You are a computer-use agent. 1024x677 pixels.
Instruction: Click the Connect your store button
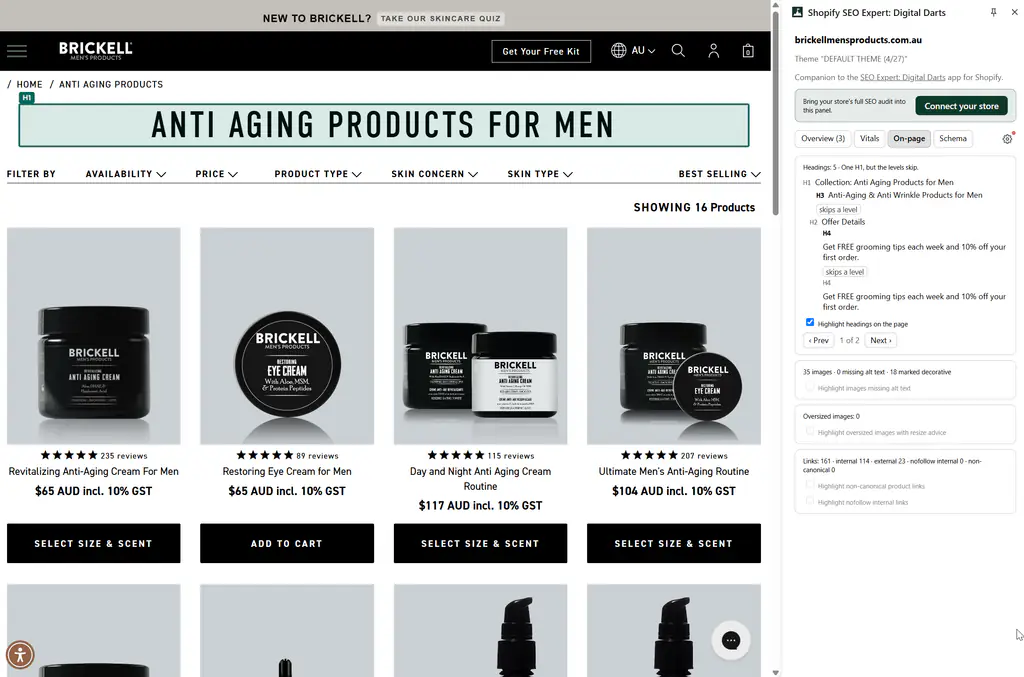tap(961, 106)
